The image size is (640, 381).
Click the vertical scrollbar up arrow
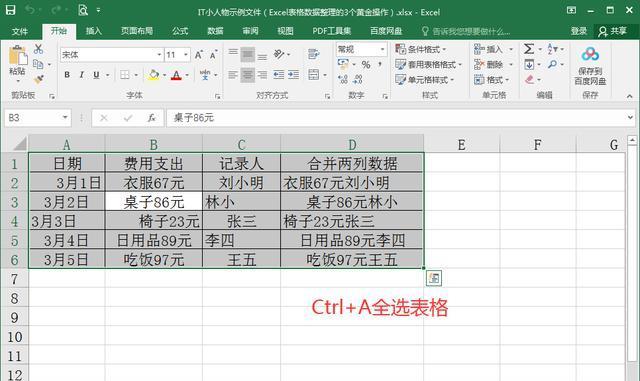click(632, 140)
